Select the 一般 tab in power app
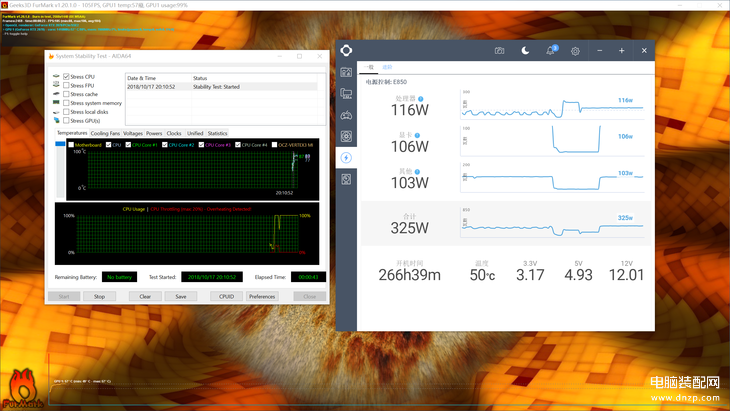Screen dimensions: 730x411 (369, 67)
